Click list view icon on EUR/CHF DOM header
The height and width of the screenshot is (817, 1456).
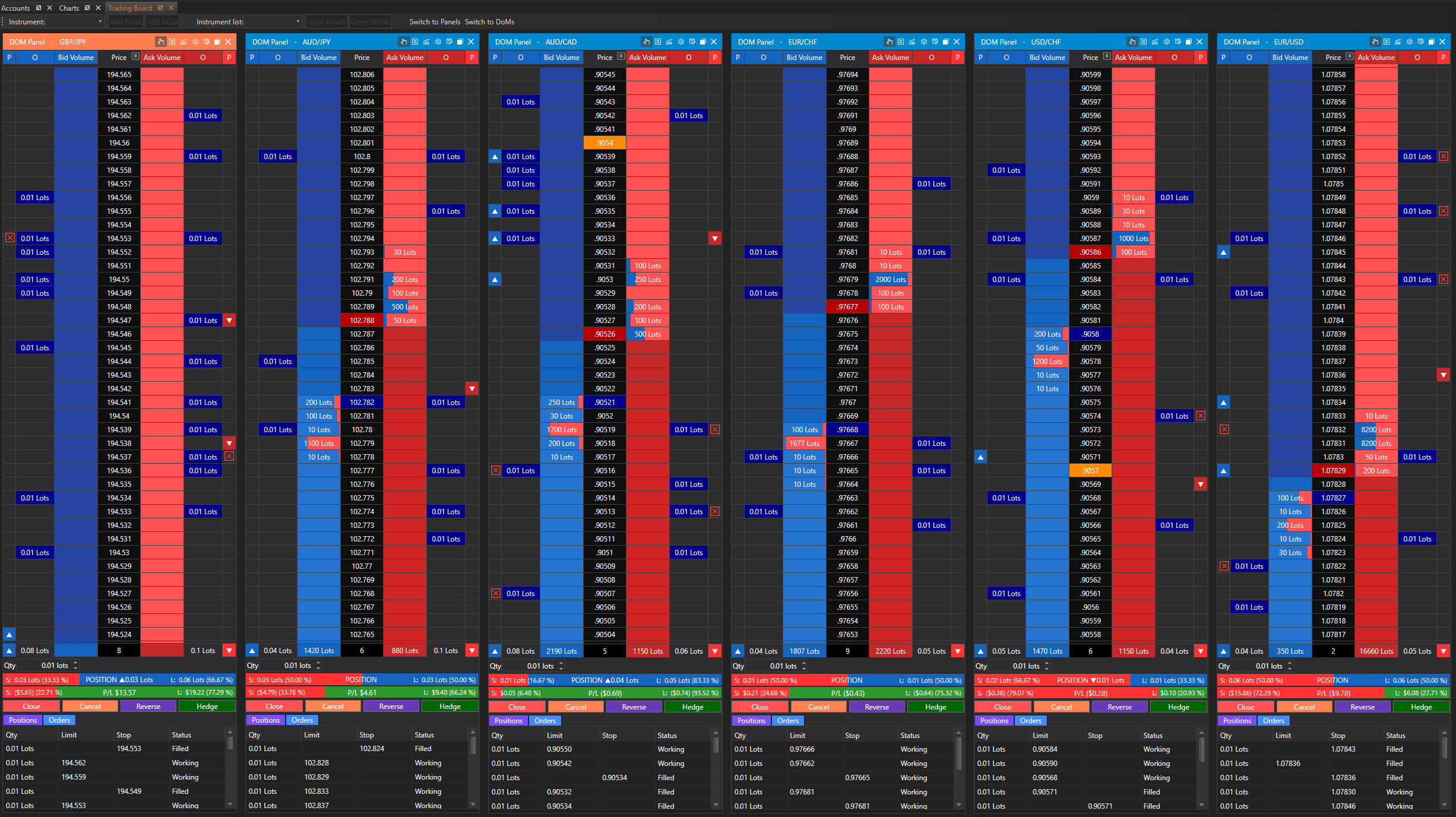901,42
